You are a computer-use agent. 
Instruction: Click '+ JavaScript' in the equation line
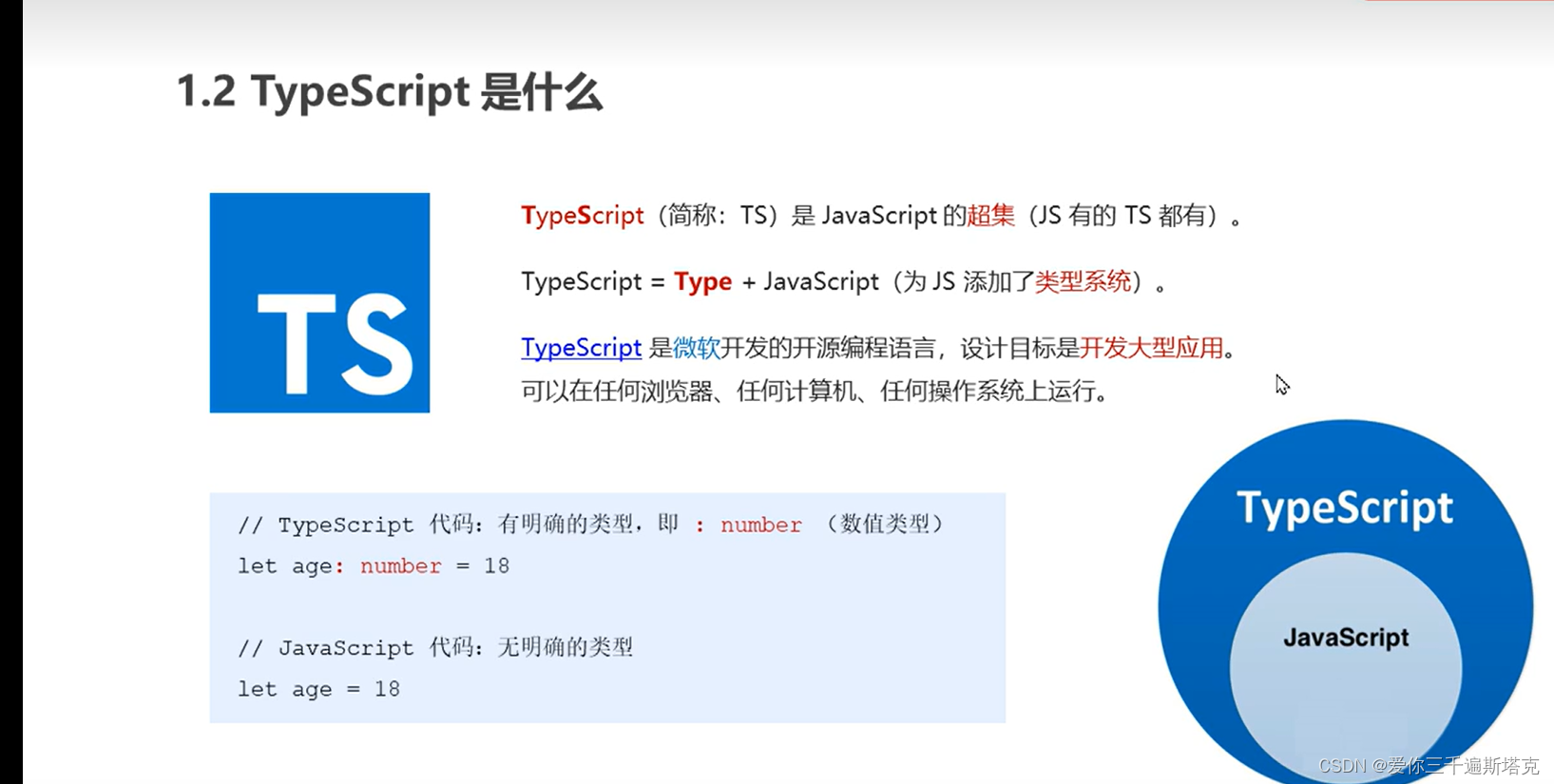(x=811, y=282)
